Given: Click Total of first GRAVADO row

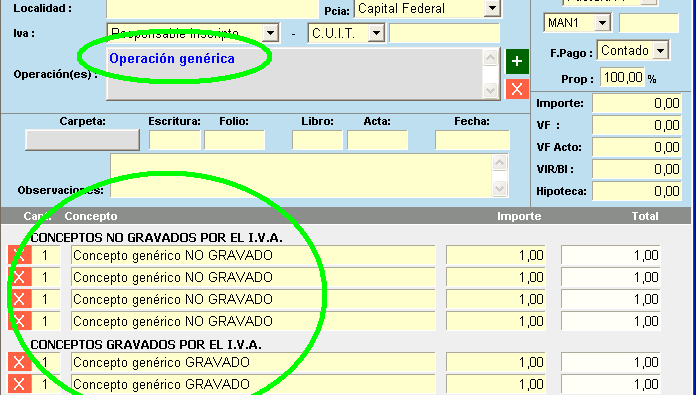Looking at the screenshot, I should coord(611,363).
